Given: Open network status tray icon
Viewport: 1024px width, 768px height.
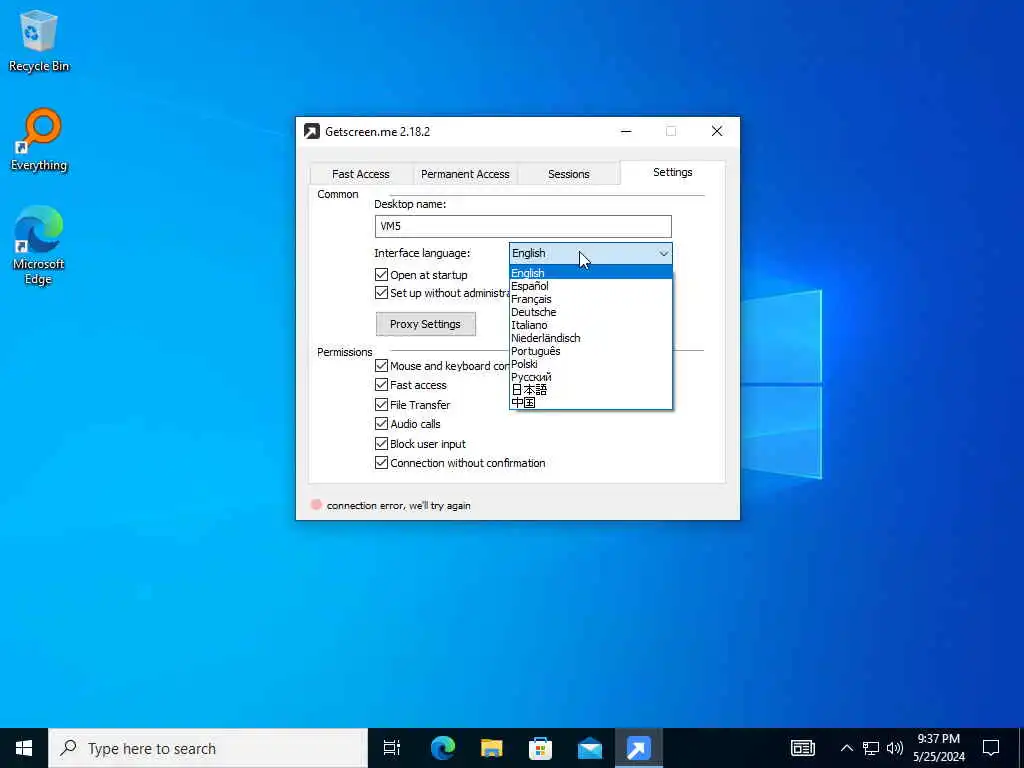Looking at the screenshot, I should (x=871, y=748).
